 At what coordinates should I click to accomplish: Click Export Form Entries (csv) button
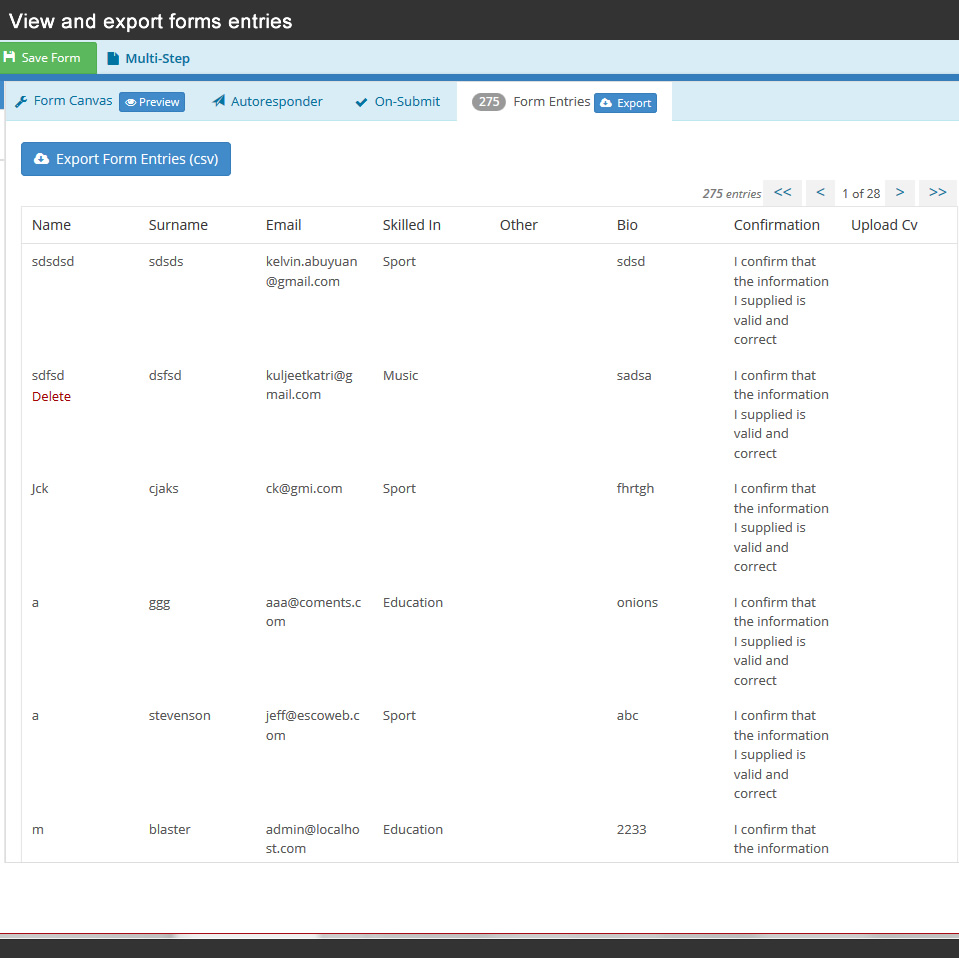[126, 159]
